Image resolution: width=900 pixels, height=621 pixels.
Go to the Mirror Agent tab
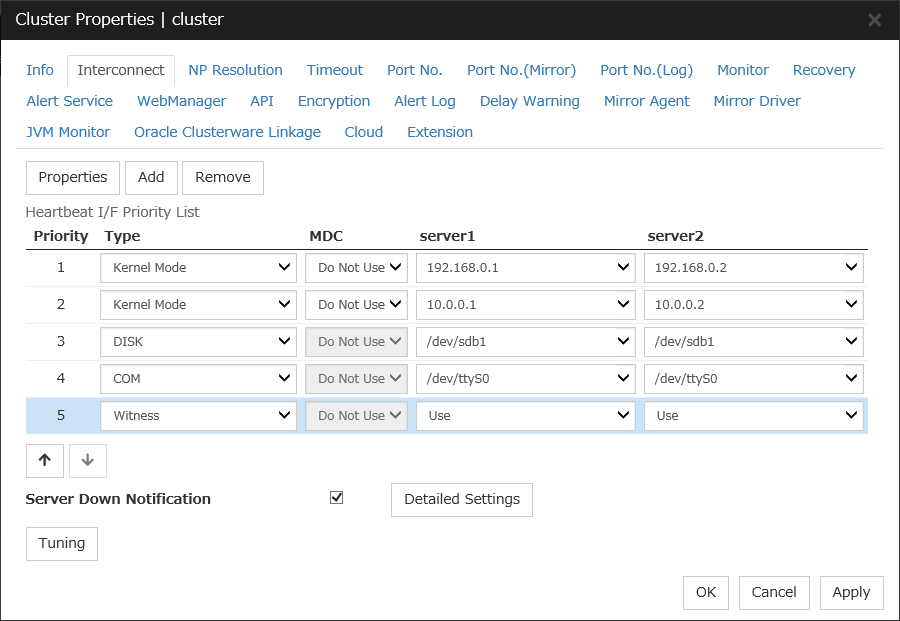tap(646, 101)
